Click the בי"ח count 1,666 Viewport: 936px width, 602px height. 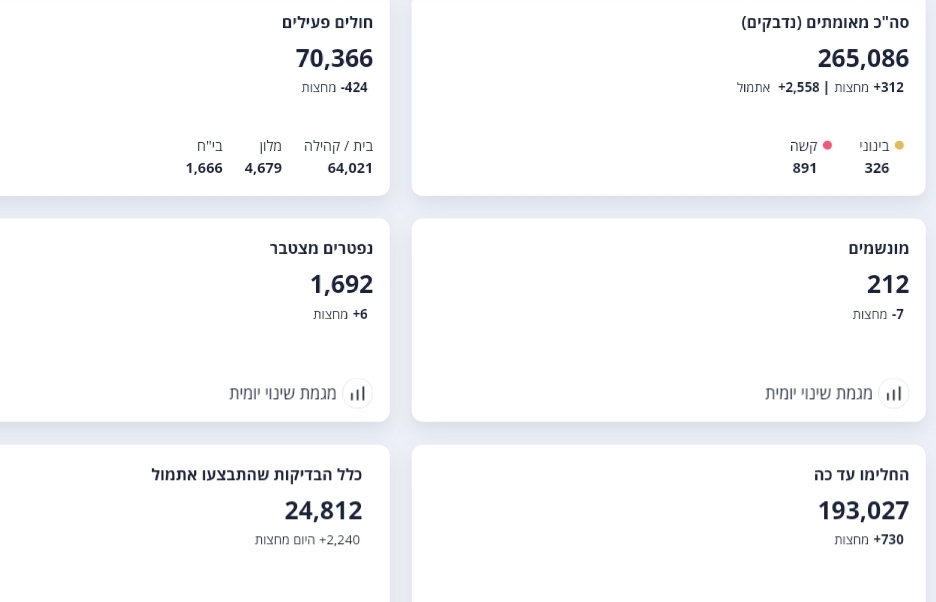pyautogui.click(x=204, y=168)
